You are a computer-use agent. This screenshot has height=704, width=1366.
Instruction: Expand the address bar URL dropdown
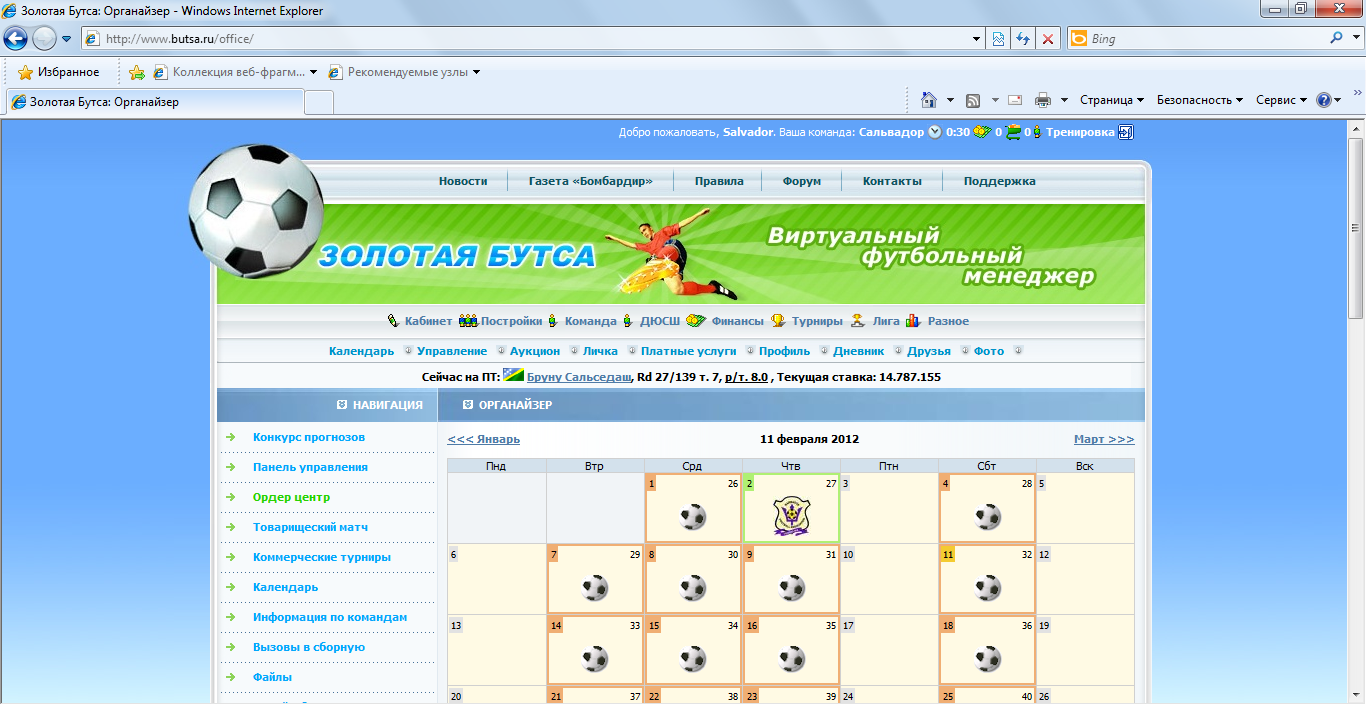[x=977, y=39]
